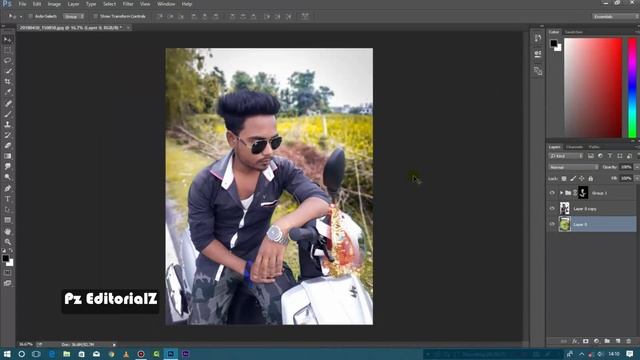Add a layer mask from Layers panel

[586, 341]
